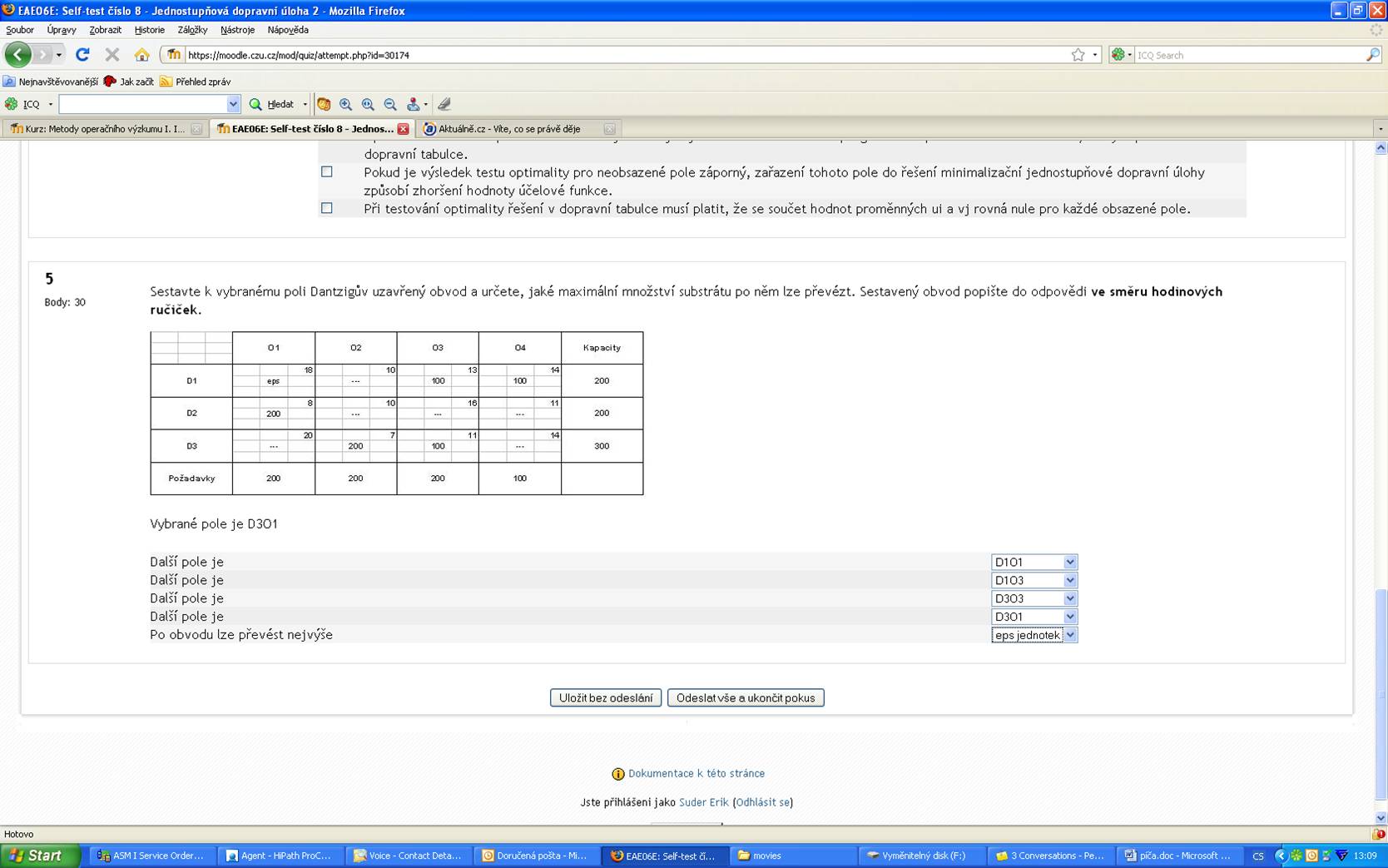Click the zoom out magnifier on ICQ toolbar
The width and height of the screenshot is (1388, 868).
(x=390, y=104)
